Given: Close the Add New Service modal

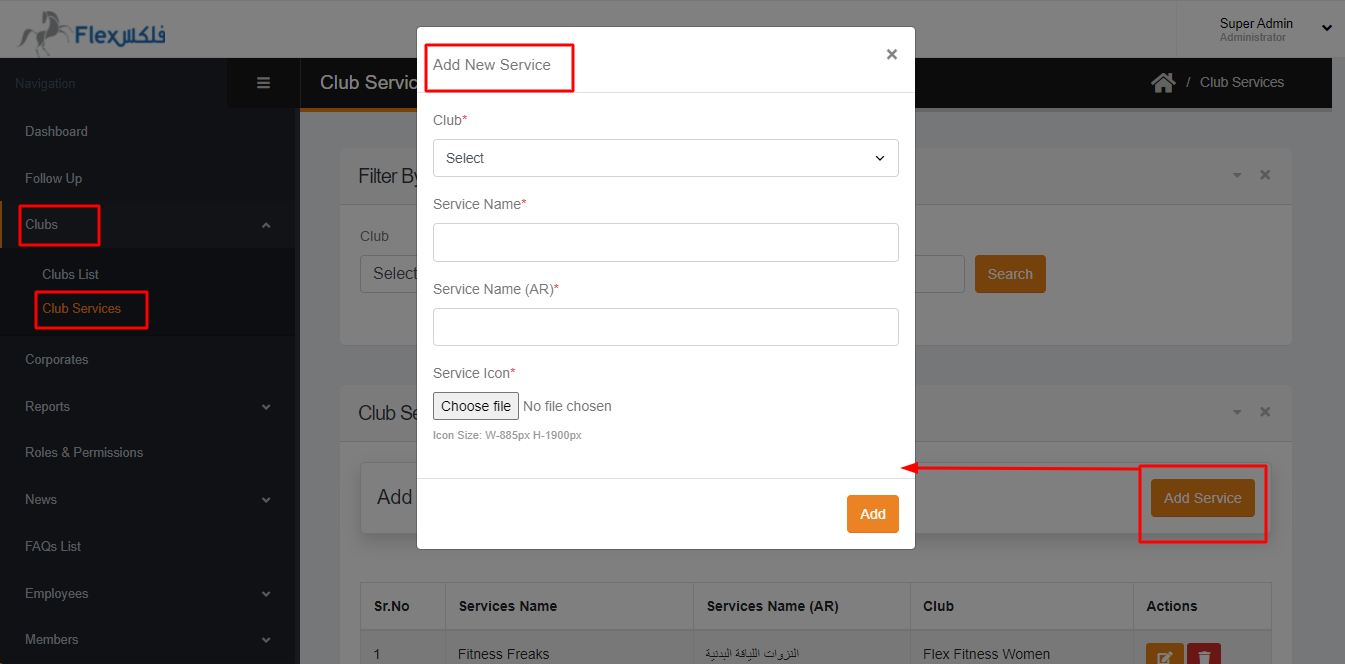Looking at the screenshot, I should point(891,55).
